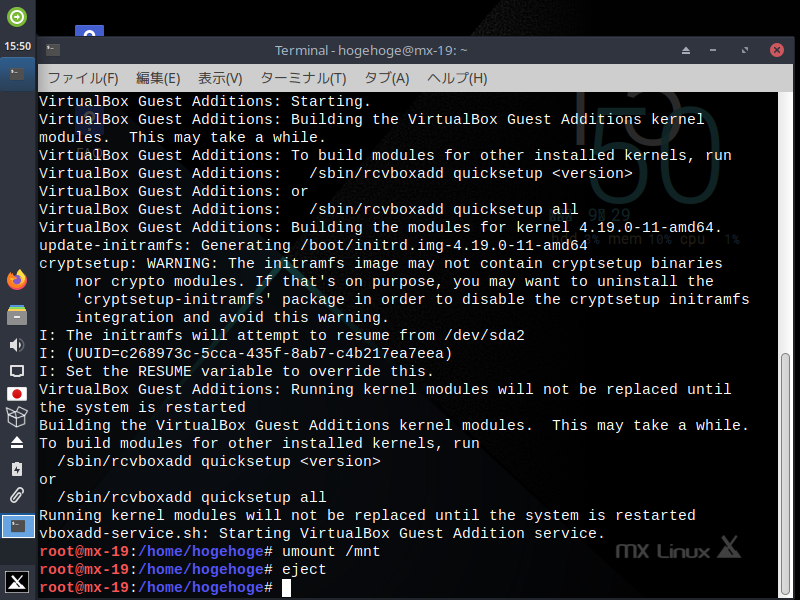Click the 'umount /mnt' command text
The image size is (800, 600).
pyautogui.click(x=331, y=552)
